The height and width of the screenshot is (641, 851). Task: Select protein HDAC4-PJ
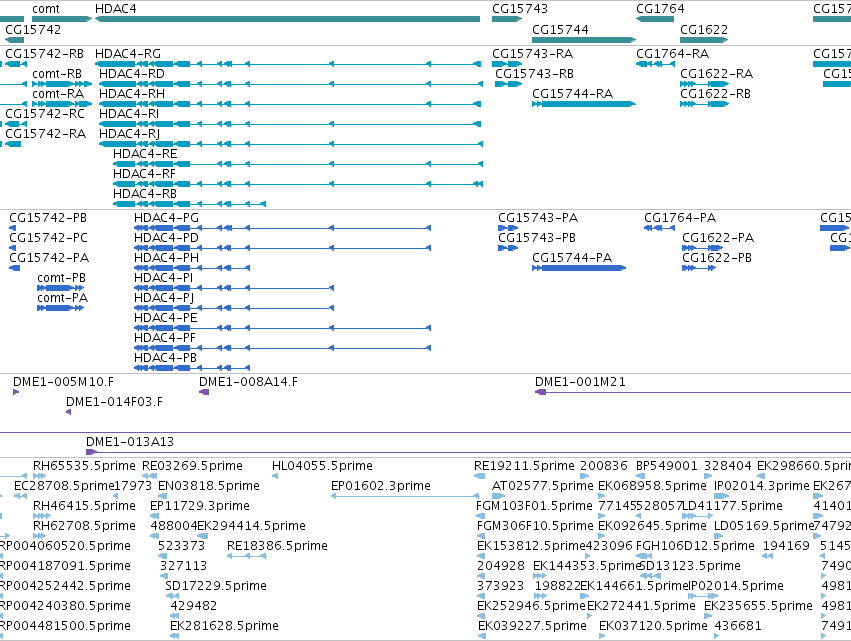[164, 299]
